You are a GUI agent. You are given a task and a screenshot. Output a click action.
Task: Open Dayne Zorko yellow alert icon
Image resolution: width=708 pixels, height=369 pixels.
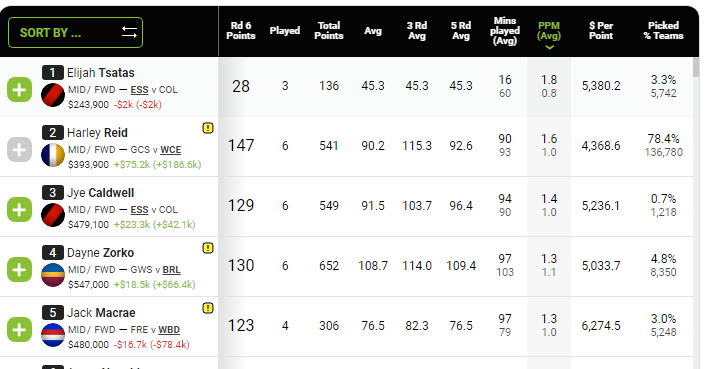point(208,248)
